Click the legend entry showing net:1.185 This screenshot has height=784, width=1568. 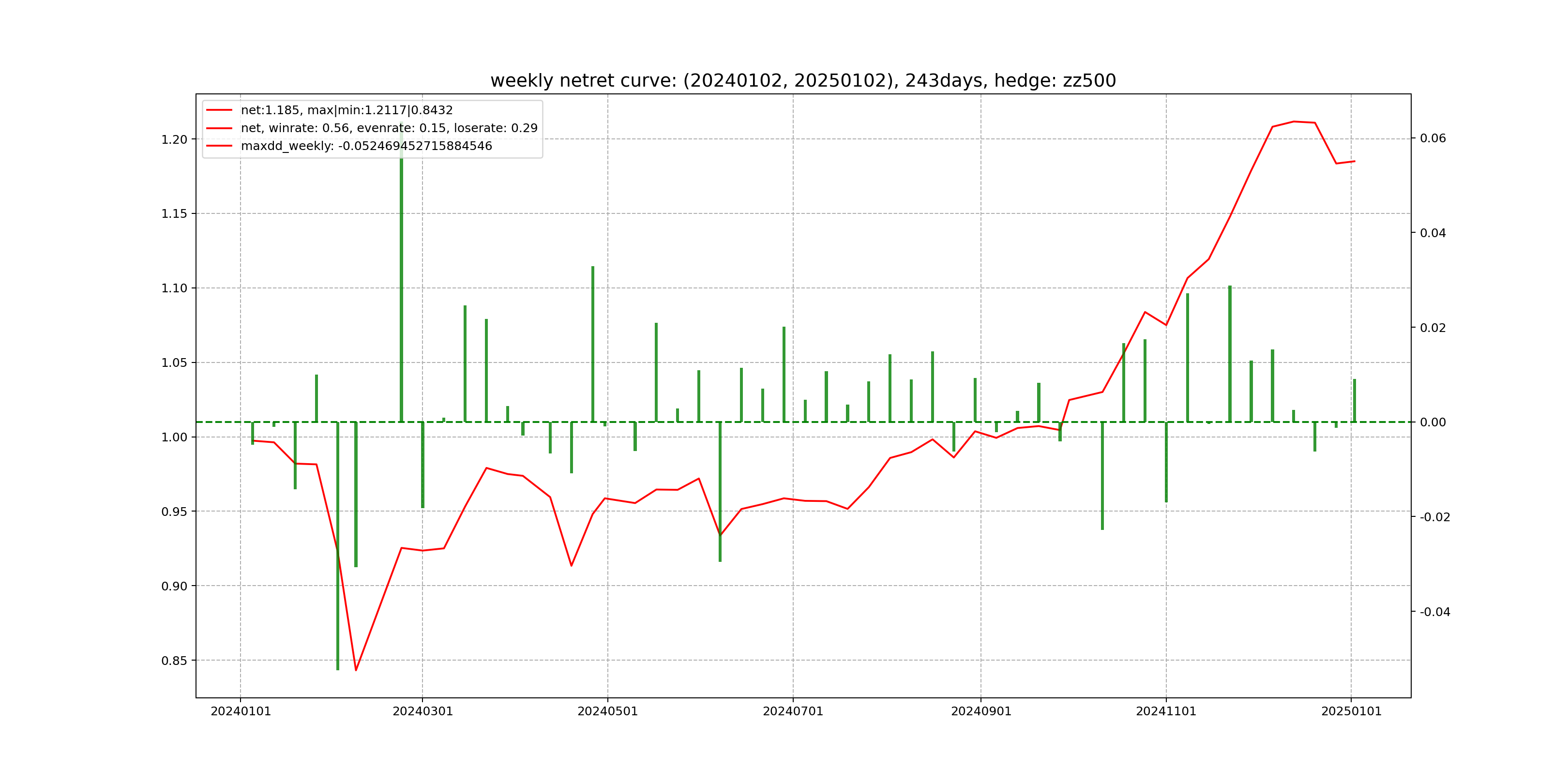[347, 110]
